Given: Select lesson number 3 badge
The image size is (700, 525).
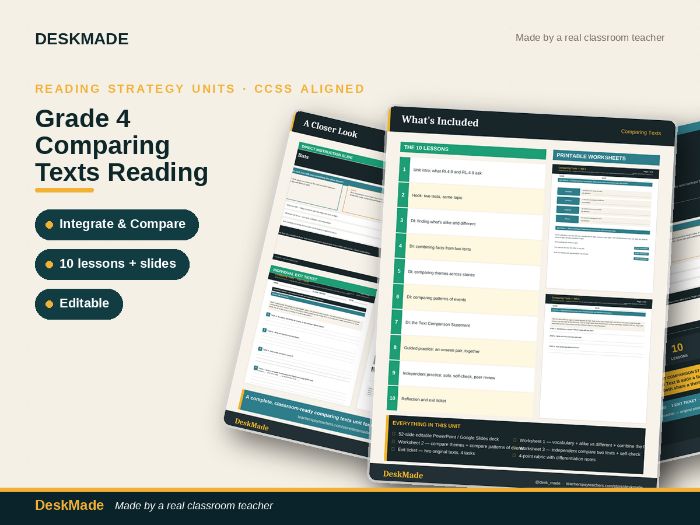Looking at the screenshot, I should coord(401,220).
